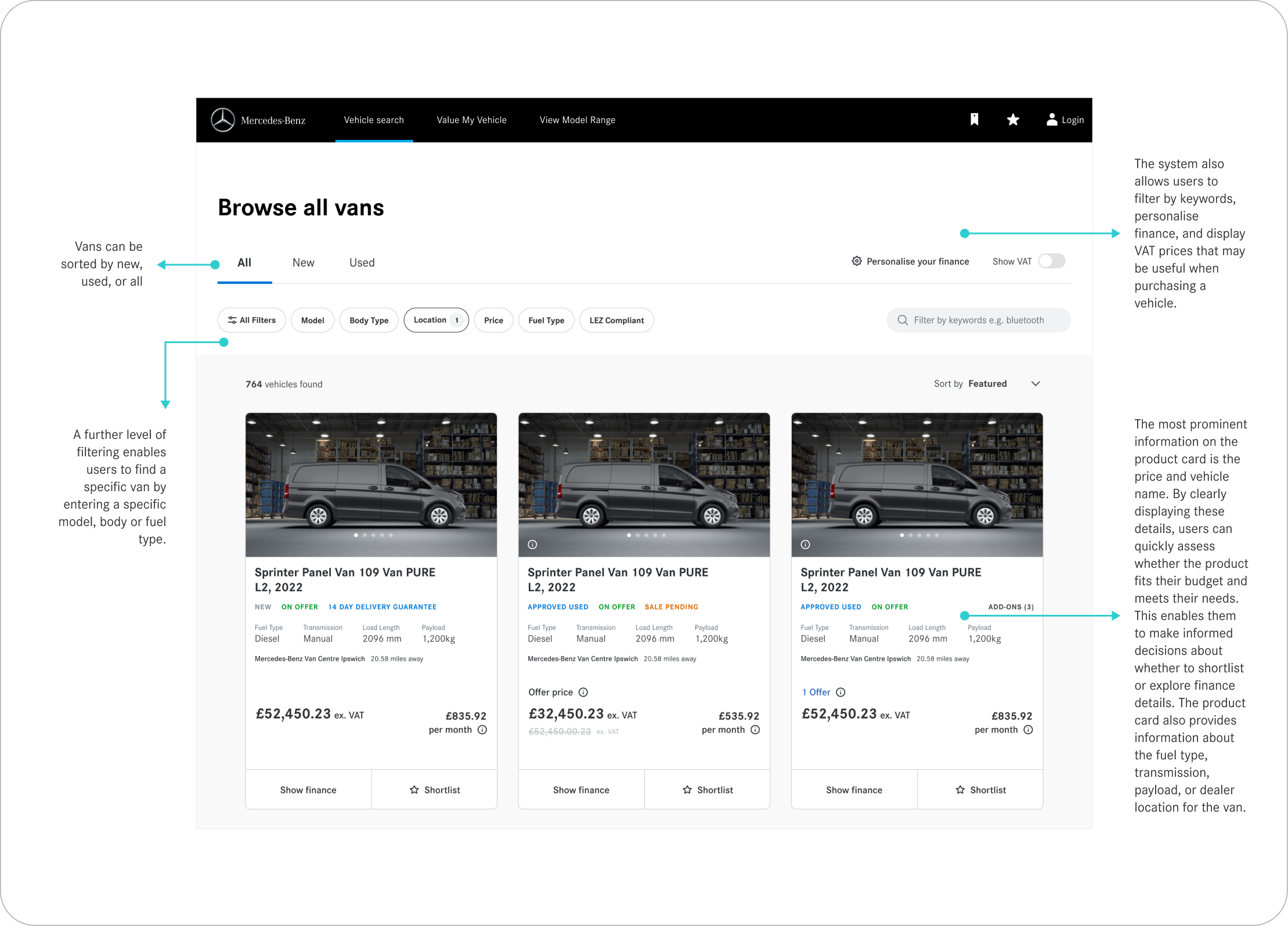Click info icon beside £835.92 on first card
Viewport: 1288px width, 926px height.
click(482, 730)
